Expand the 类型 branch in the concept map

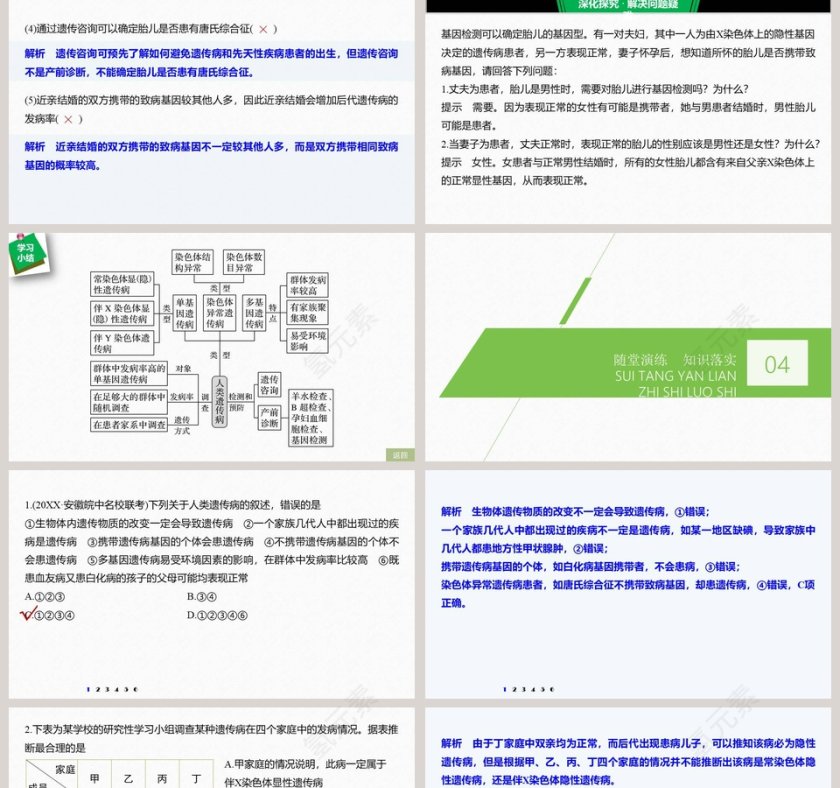[222, 286]
